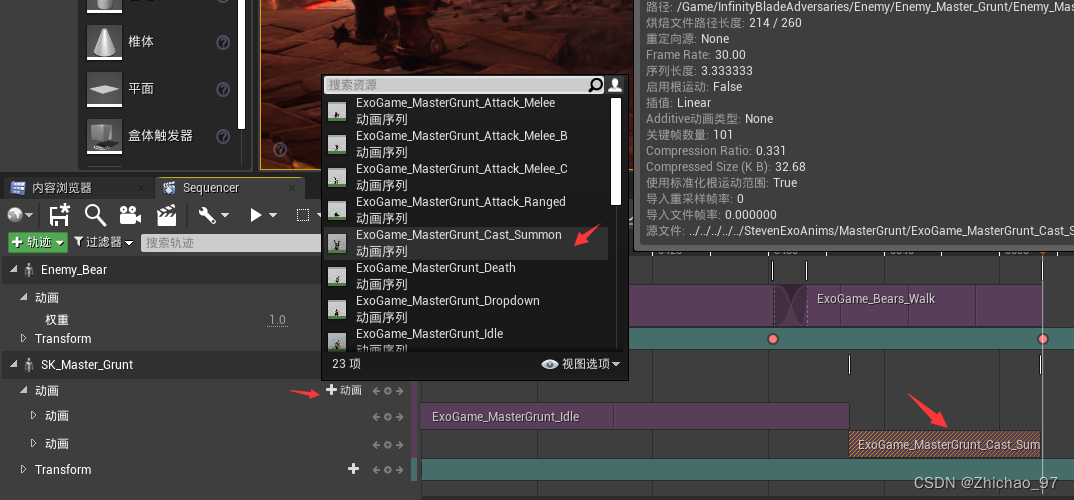Jump to next key on SK_Master_Grunt Transform

coord(399,470)
